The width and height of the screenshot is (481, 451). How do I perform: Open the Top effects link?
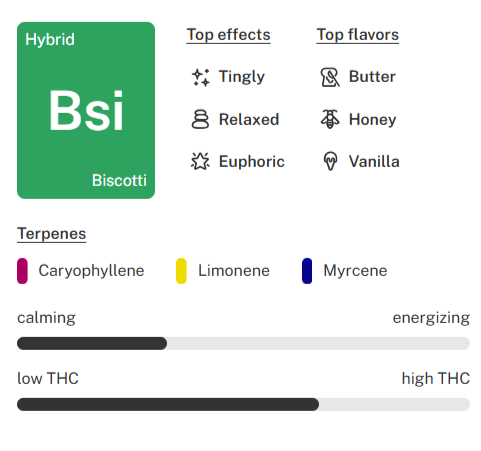coord(228,35)
